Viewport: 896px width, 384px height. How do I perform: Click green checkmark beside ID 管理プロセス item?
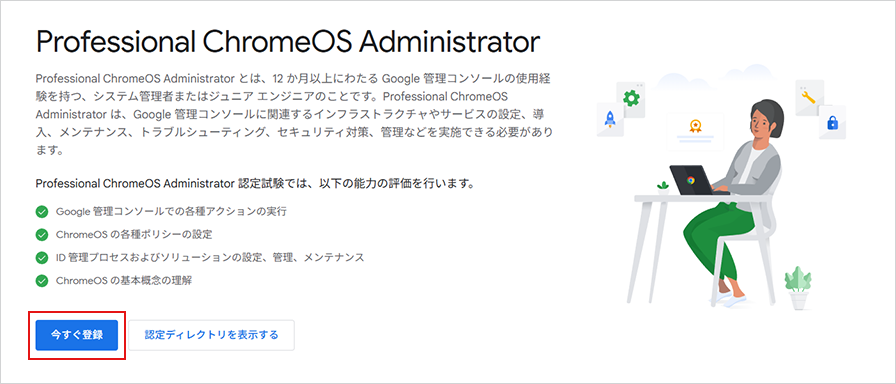click(42, 258)
